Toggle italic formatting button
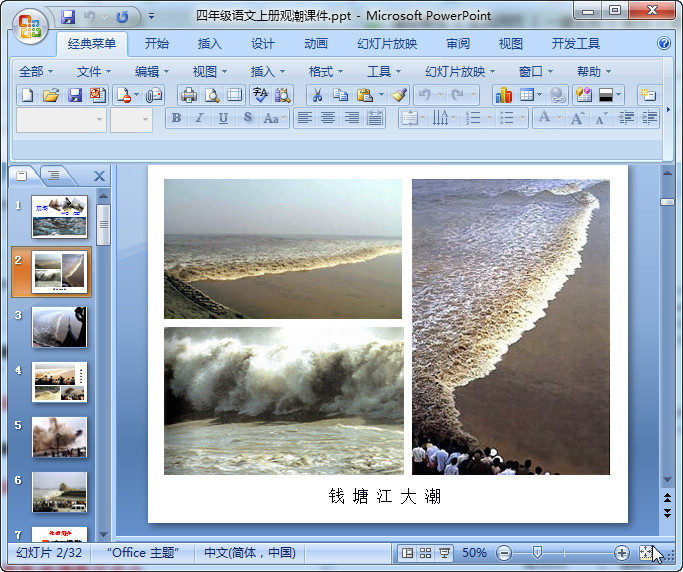 tap(199, 119)
